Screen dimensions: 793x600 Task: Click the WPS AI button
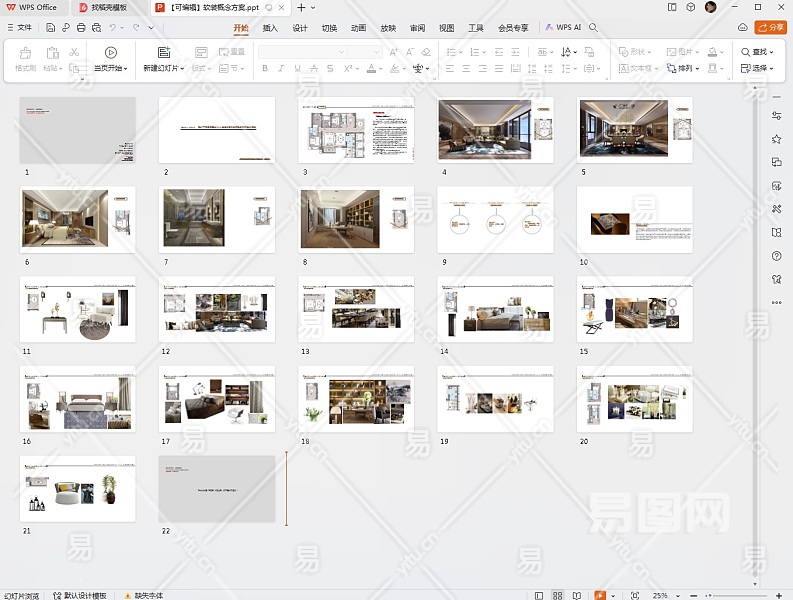coord(563,28)
